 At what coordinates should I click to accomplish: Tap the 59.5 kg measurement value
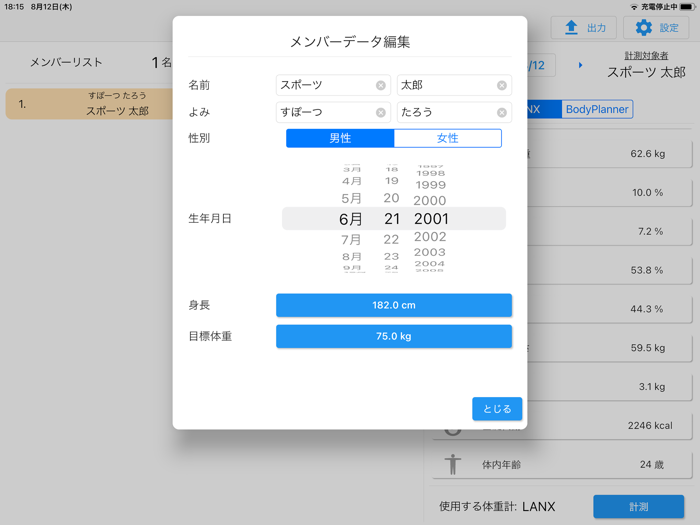pyautogui.click(x=648, y=348)
